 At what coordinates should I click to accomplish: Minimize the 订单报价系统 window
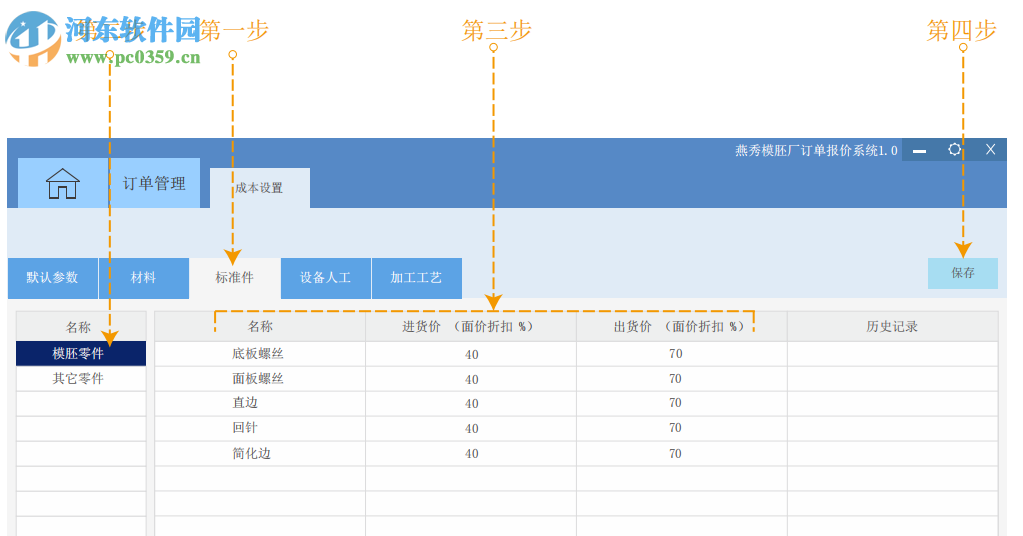(919, 151)
